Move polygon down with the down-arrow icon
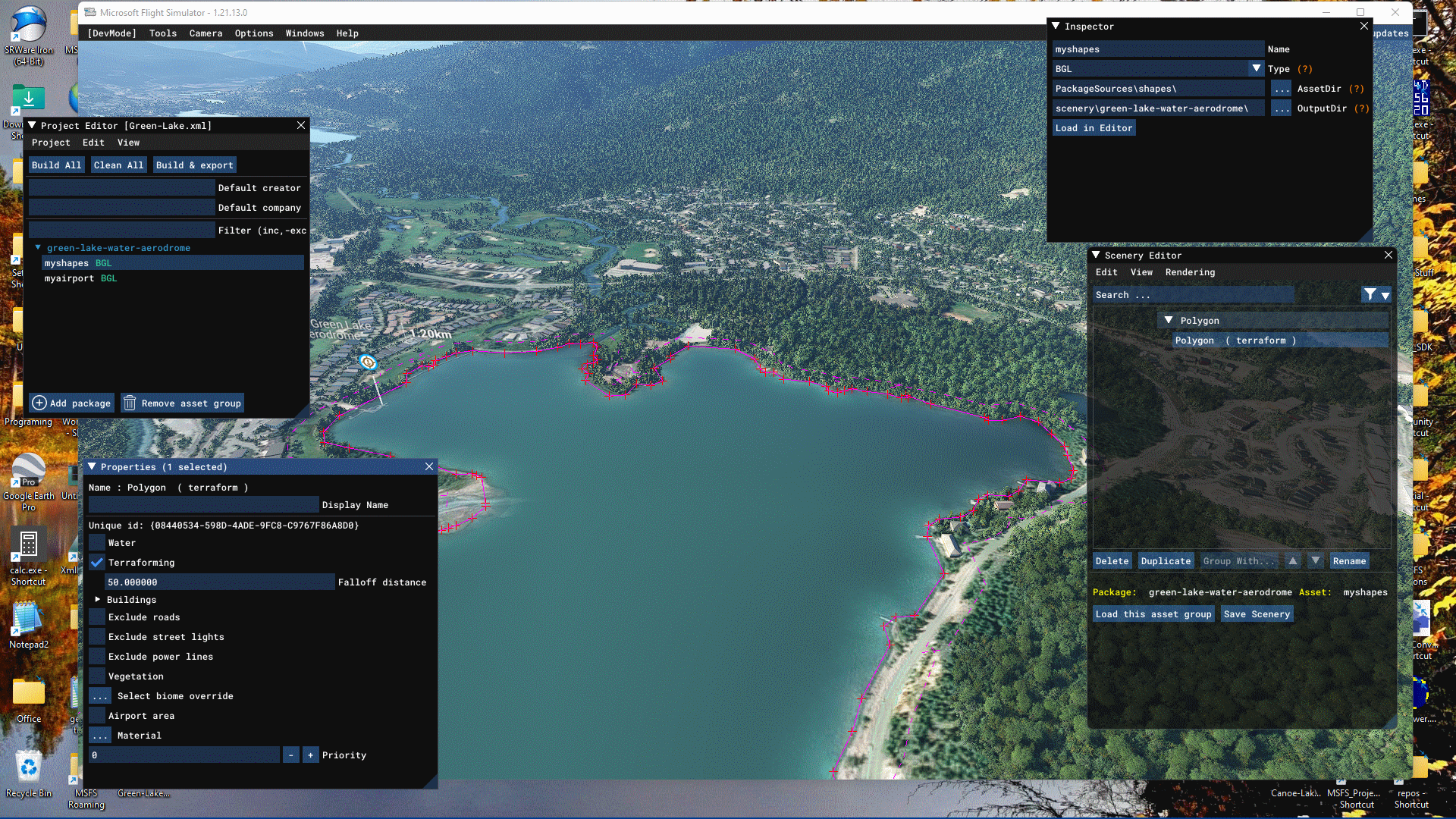 pyautogui.click(x=1316, y=561)
